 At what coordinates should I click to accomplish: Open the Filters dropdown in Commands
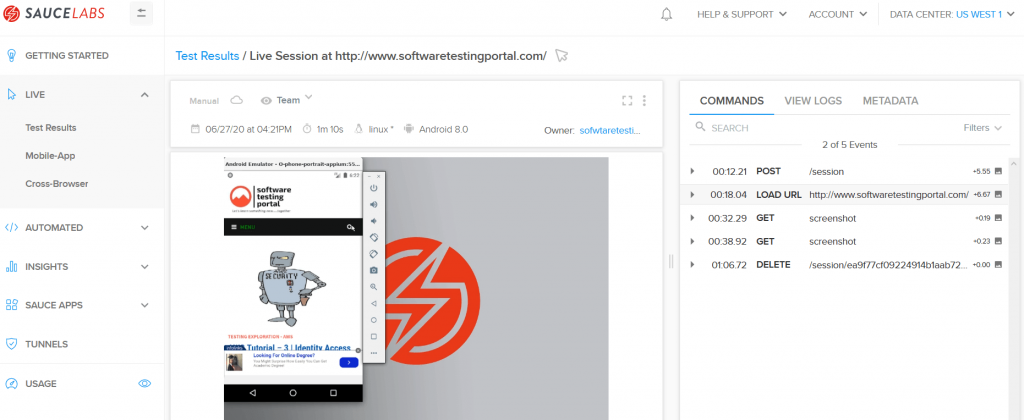tap(983, 128)
